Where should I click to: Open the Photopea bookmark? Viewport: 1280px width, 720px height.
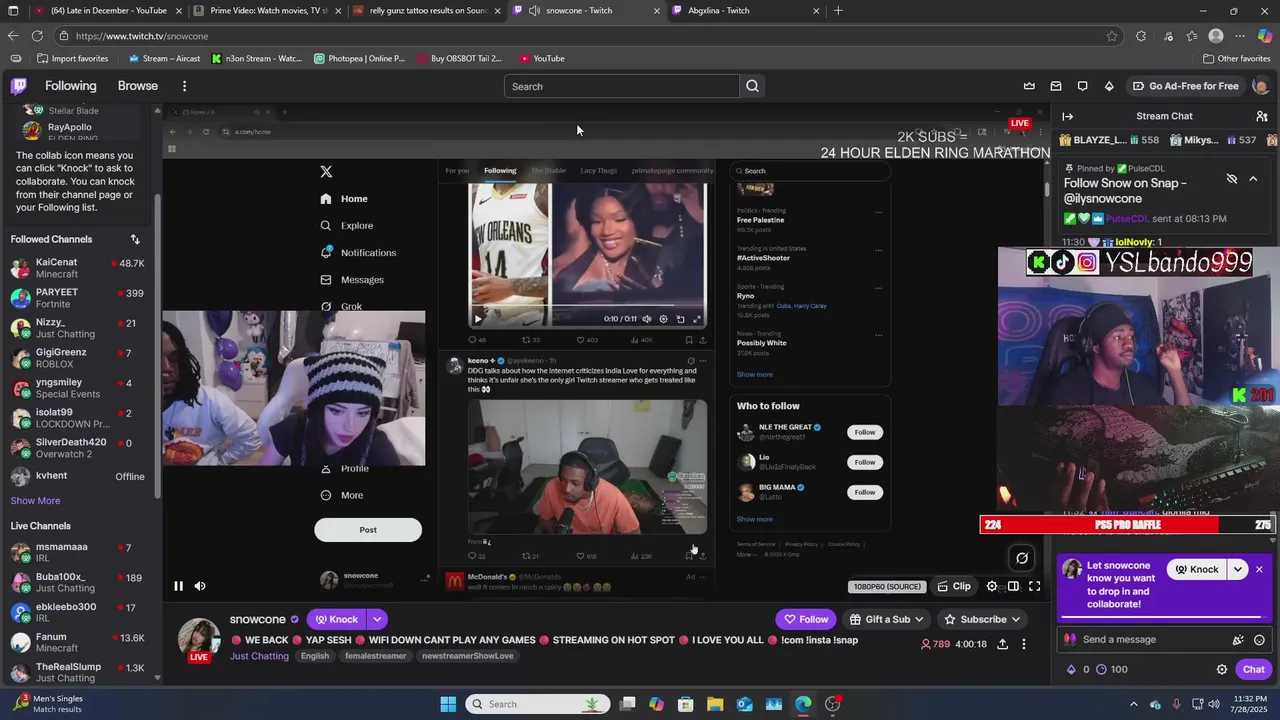[x=360, y=58]
